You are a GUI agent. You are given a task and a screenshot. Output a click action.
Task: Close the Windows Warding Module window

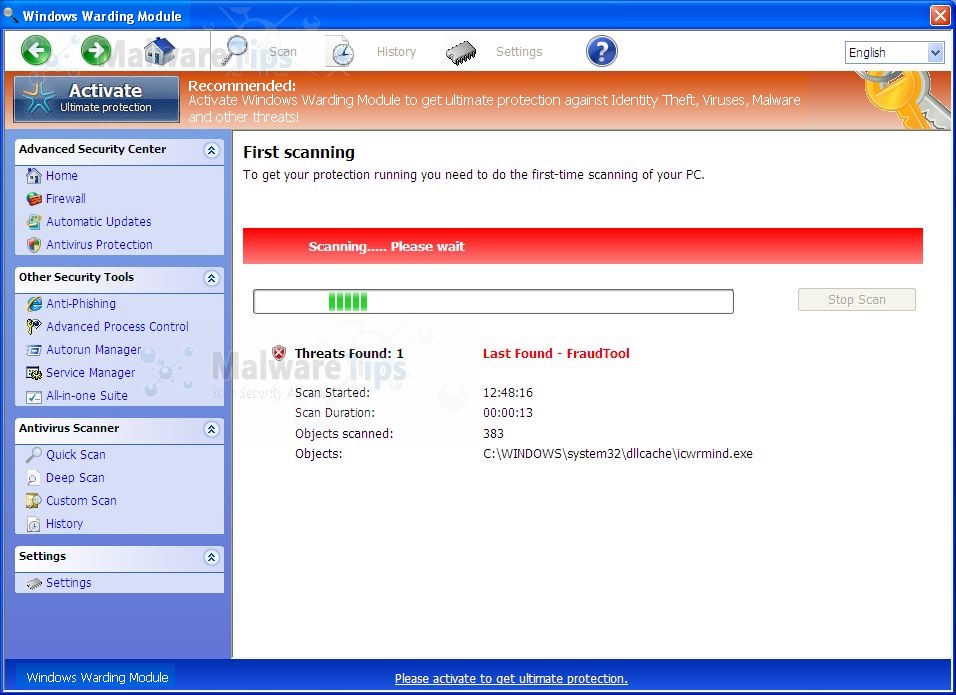point(940,15)
